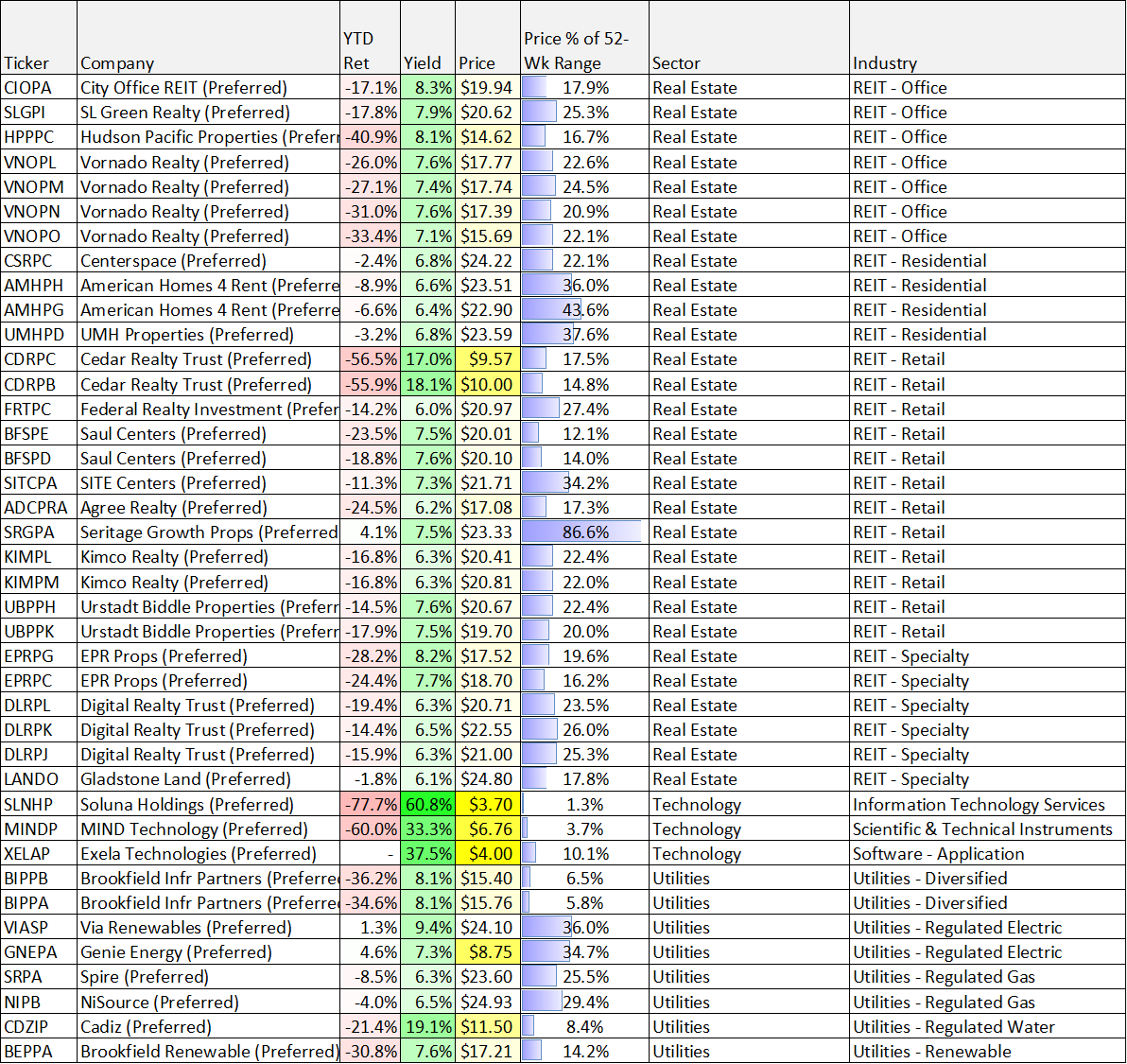
Task: Select Agree Realty (Preferred) cell
Action: tap(208, 508)
